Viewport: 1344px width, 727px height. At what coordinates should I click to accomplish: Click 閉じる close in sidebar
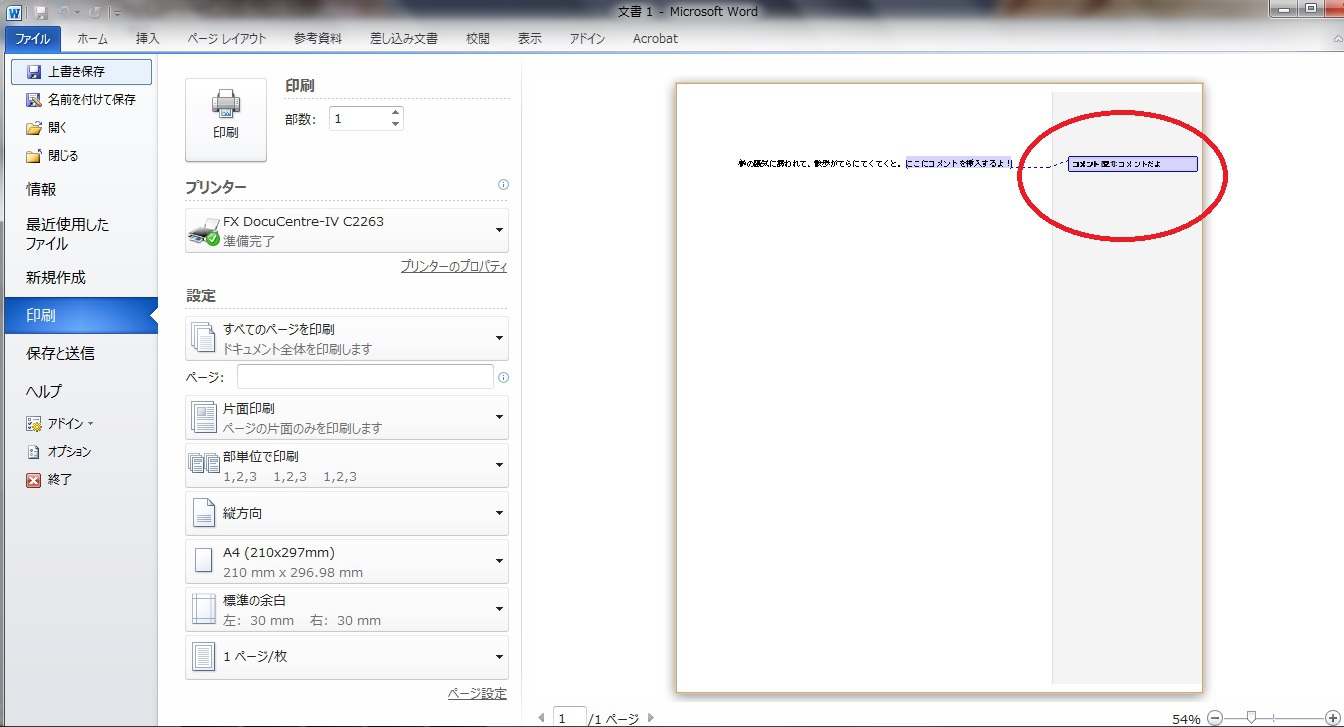click(81, 156)
